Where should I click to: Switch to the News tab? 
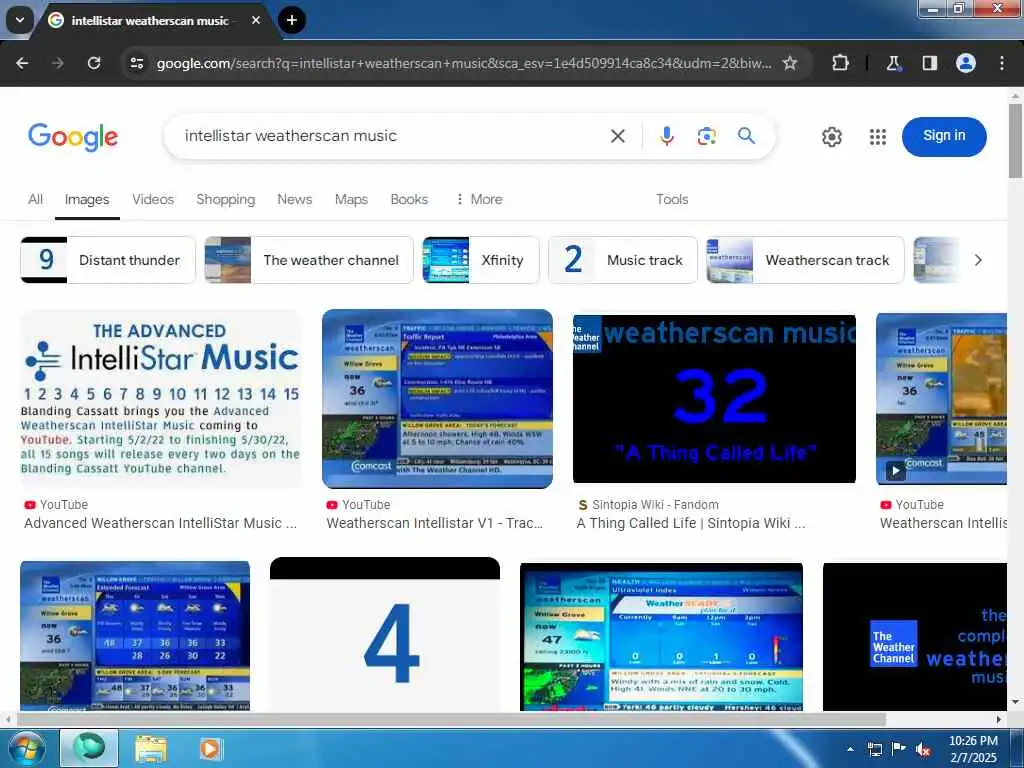(x=295, y=199)
